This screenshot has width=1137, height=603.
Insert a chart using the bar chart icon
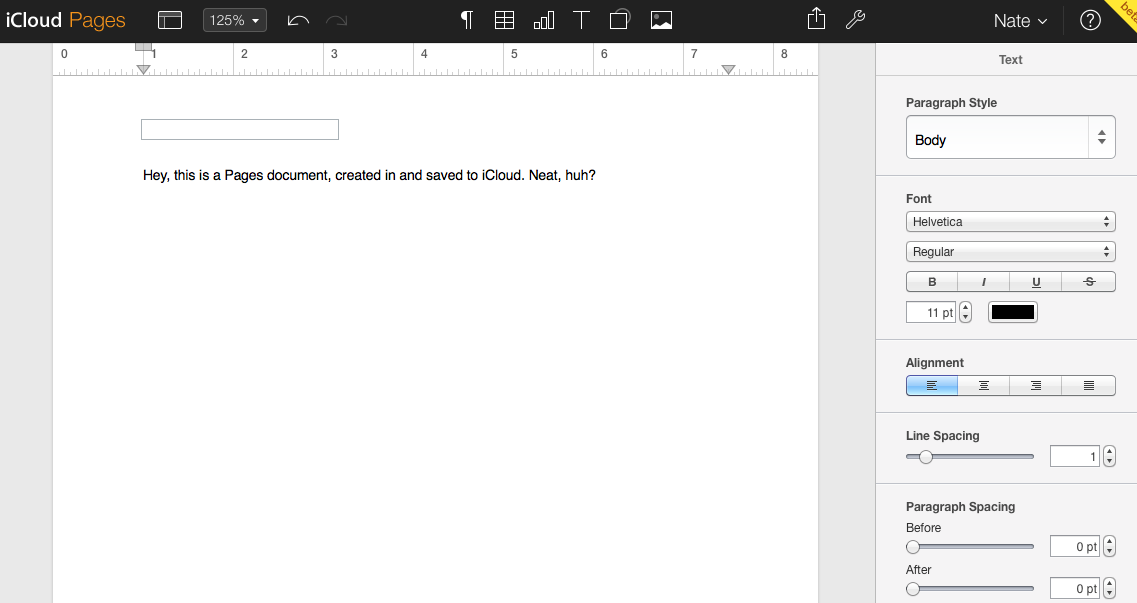(x=544, y=20)
